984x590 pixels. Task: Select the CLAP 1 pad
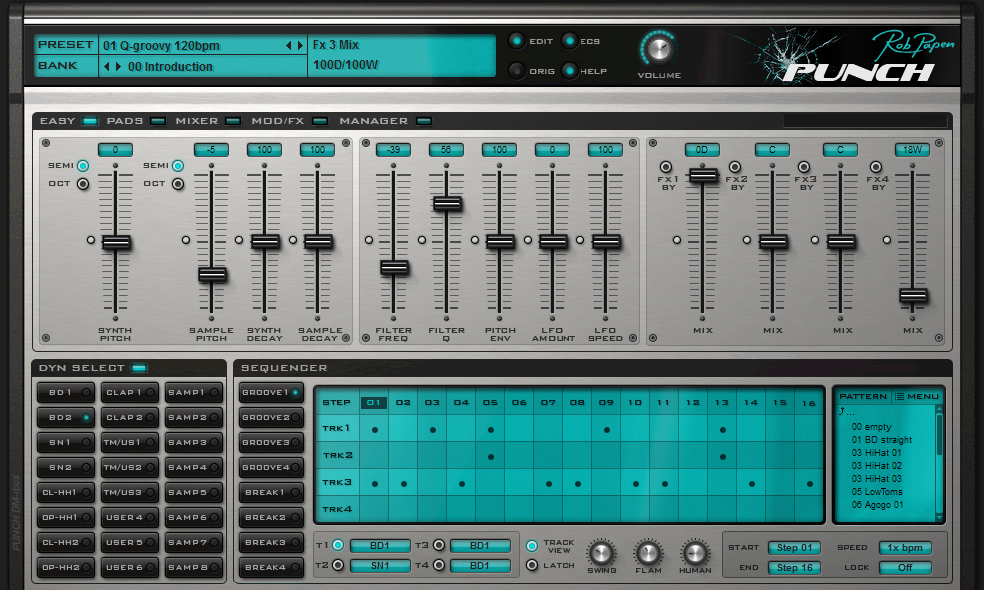130,392
